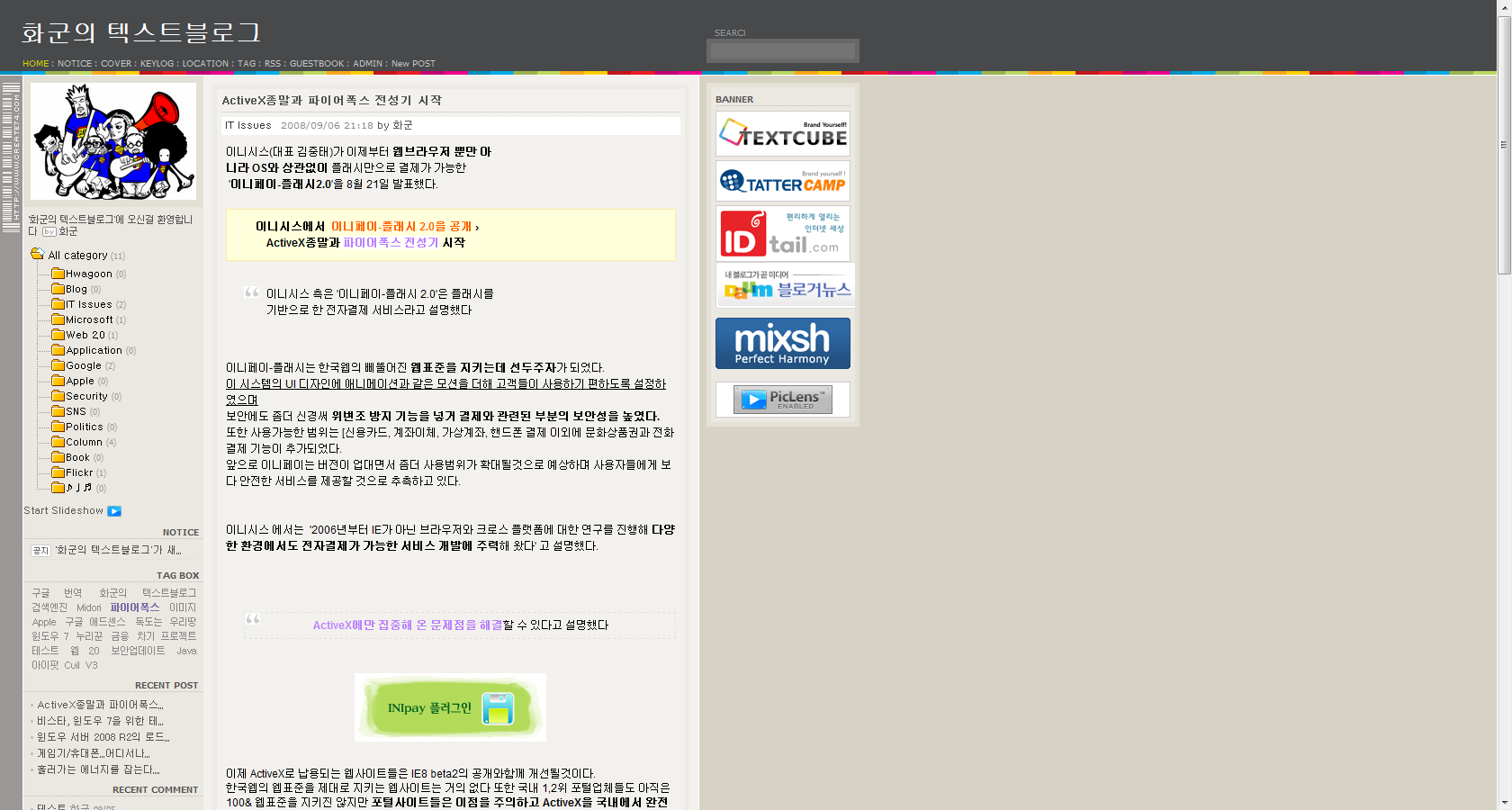
Task: Click the search input field
Action: point(783,51)
